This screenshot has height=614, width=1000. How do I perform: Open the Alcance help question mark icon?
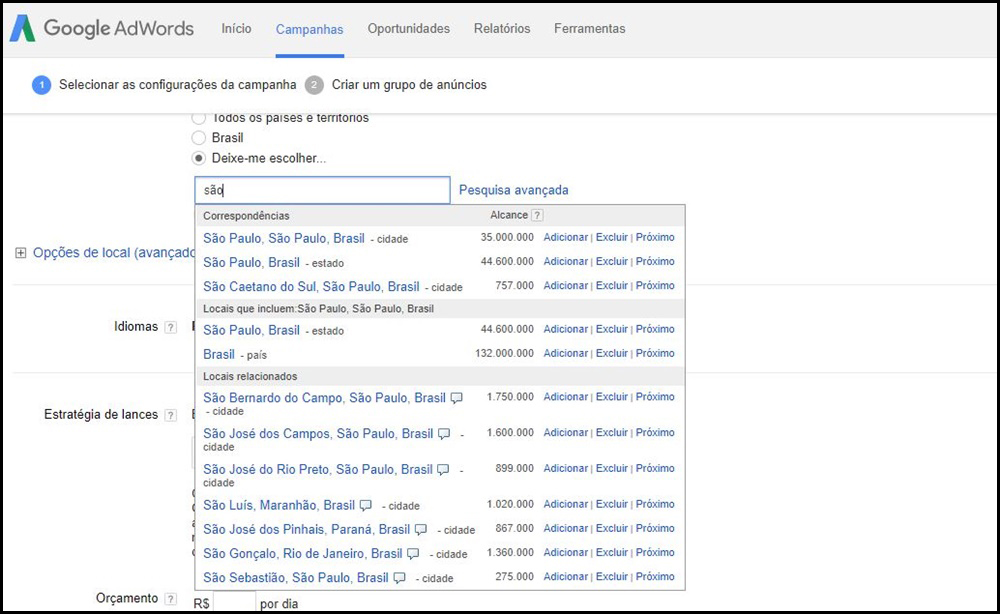pos(537,216)
